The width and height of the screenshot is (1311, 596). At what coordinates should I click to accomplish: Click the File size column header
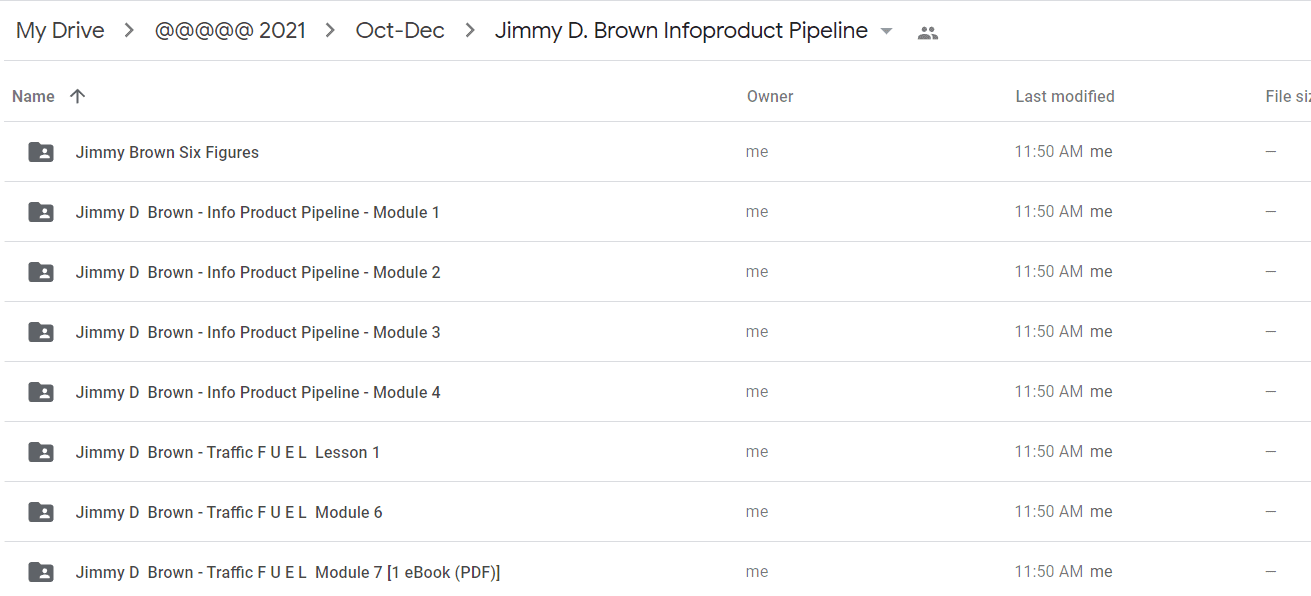coord(1288,96)
